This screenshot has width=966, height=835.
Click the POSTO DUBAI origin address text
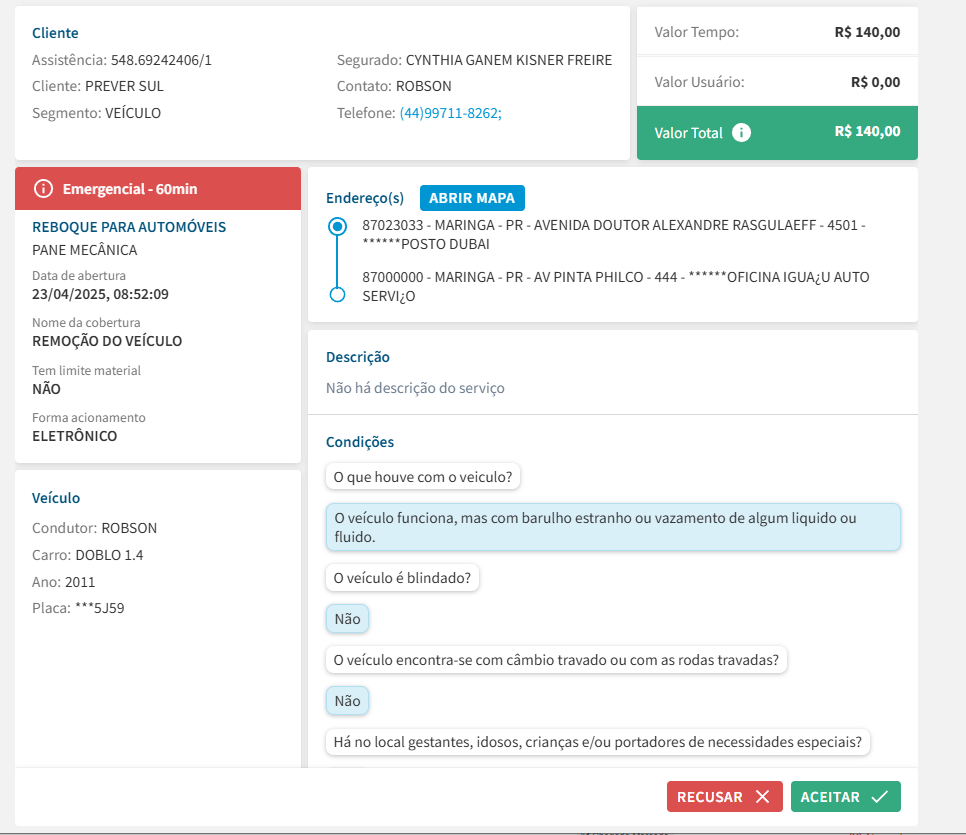[x=613, y=235]
